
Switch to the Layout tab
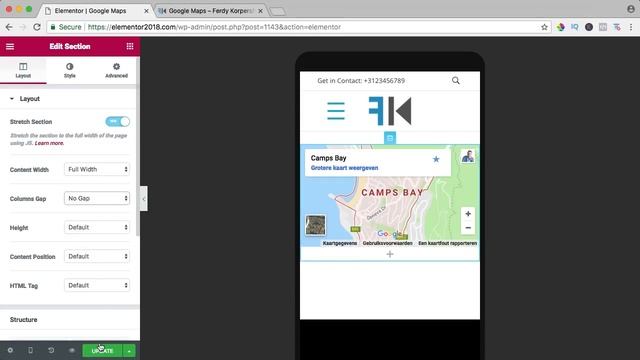coord(23,71)
